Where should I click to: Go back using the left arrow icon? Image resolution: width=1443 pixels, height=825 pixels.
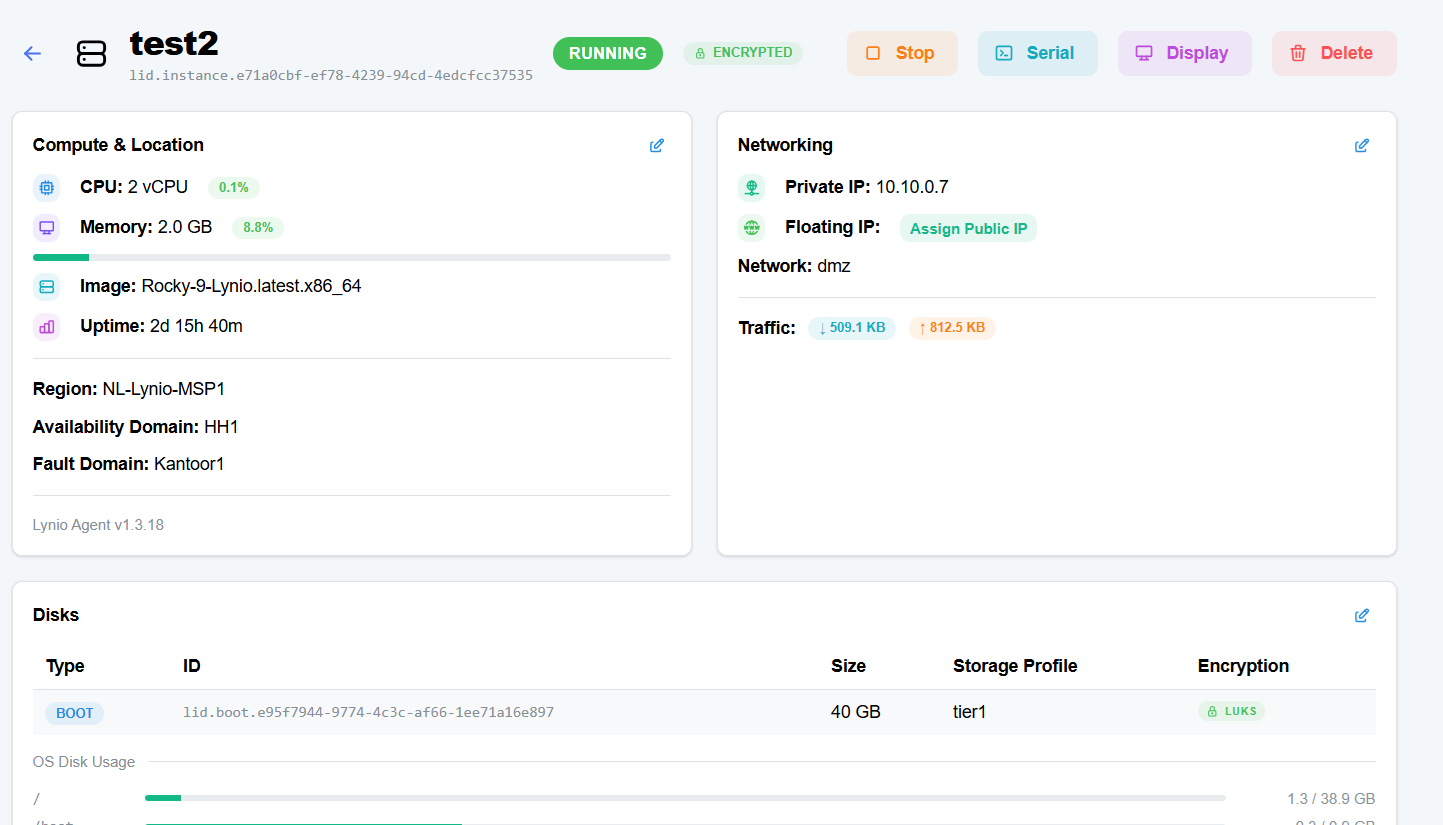tap(32, 54)
